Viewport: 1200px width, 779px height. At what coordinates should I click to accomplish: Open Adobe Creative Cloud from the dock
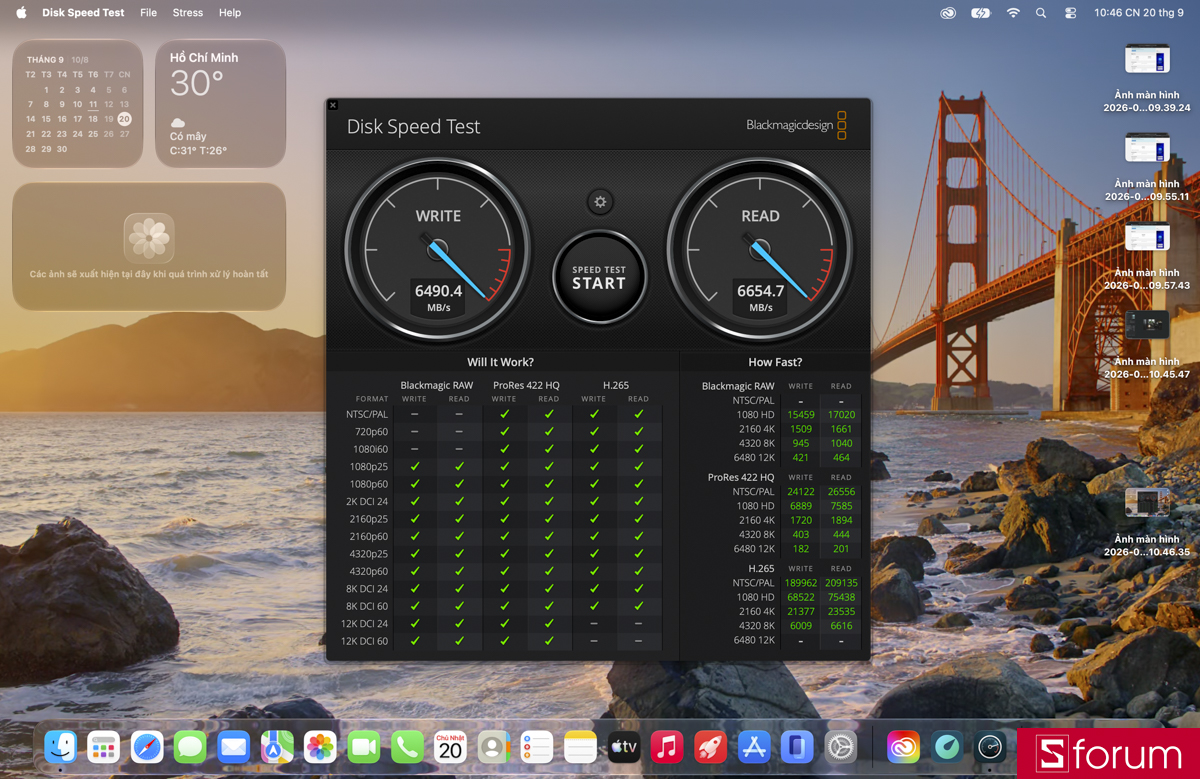(903, 747)
